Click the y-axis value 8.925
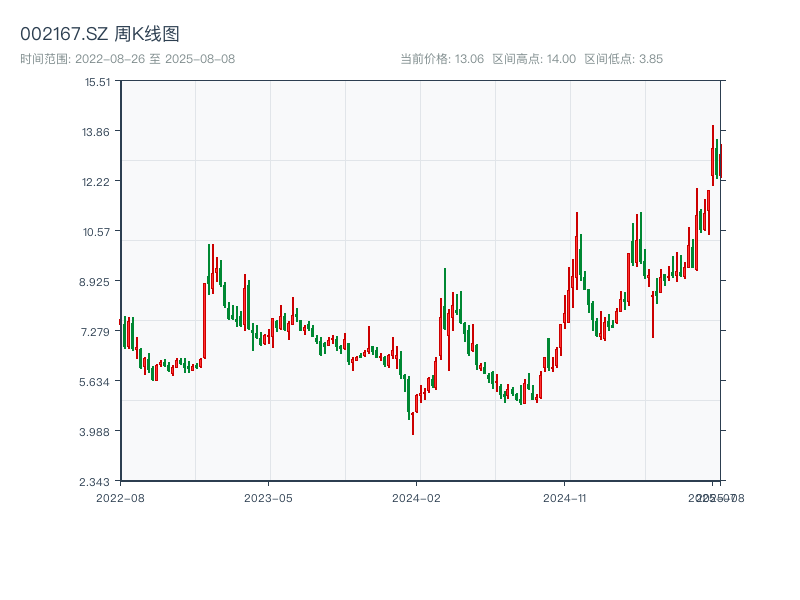The width and height of the screenshot is (800, 600). pyautogui.click(x=94, y=282)
